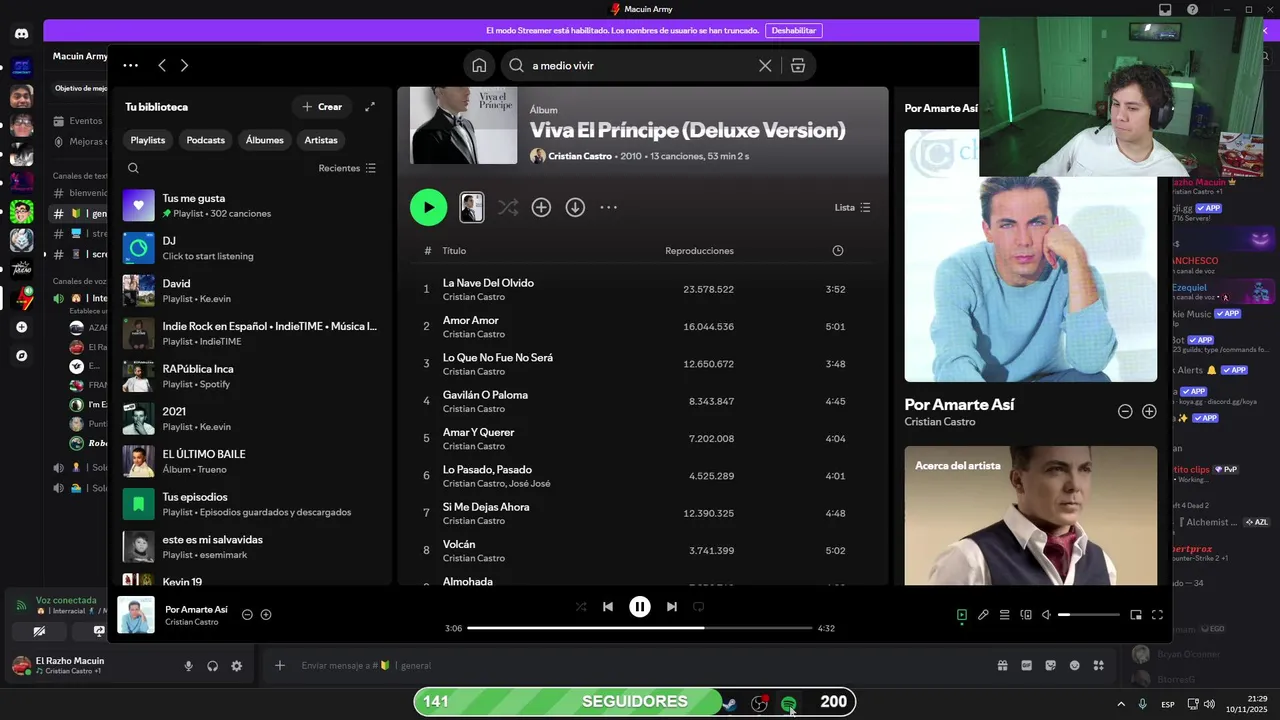Deafen with headphones icon in Discord

[213, 666]
